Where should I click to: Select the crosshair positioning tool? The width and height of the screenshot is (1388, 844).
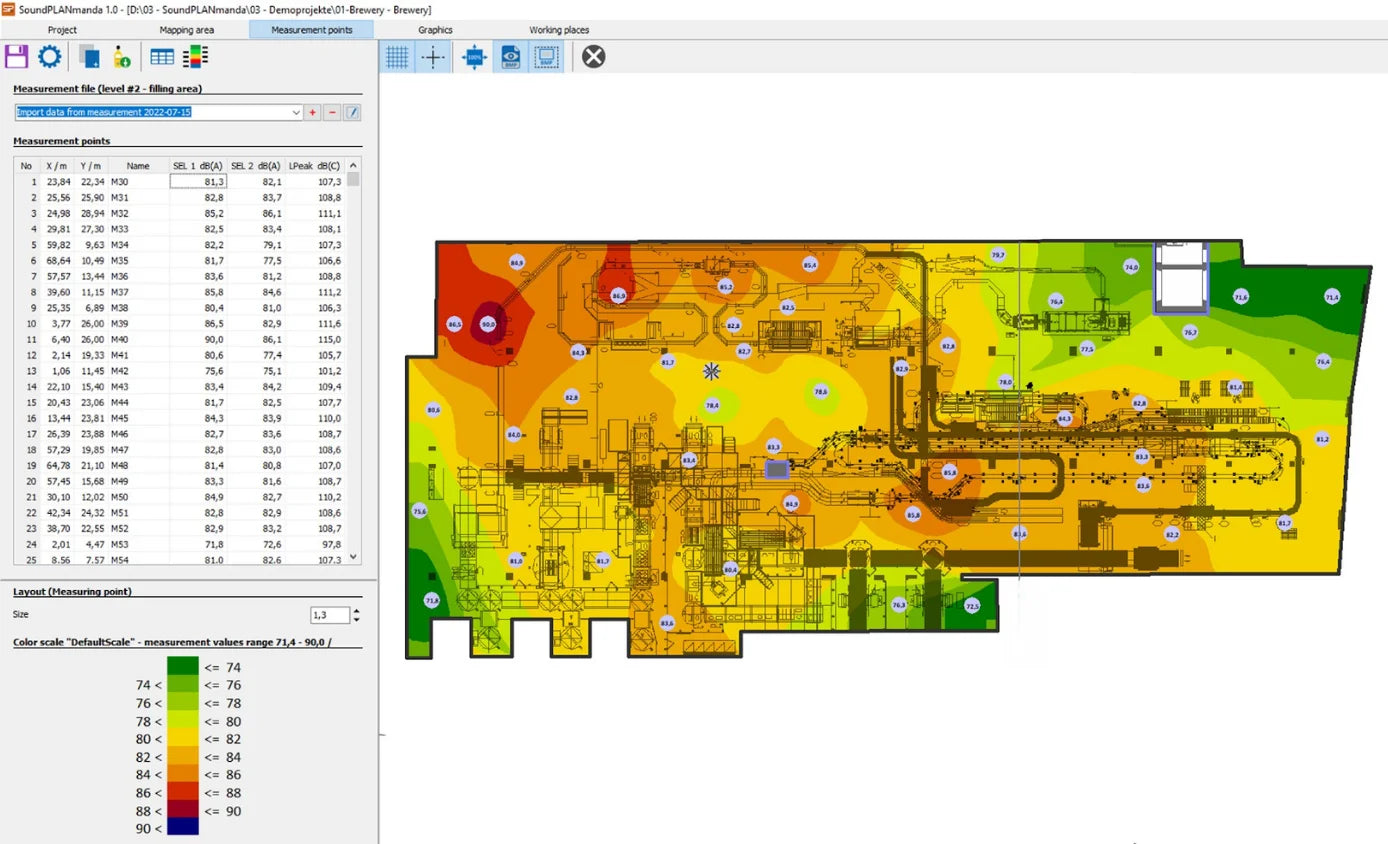[433, 57]
